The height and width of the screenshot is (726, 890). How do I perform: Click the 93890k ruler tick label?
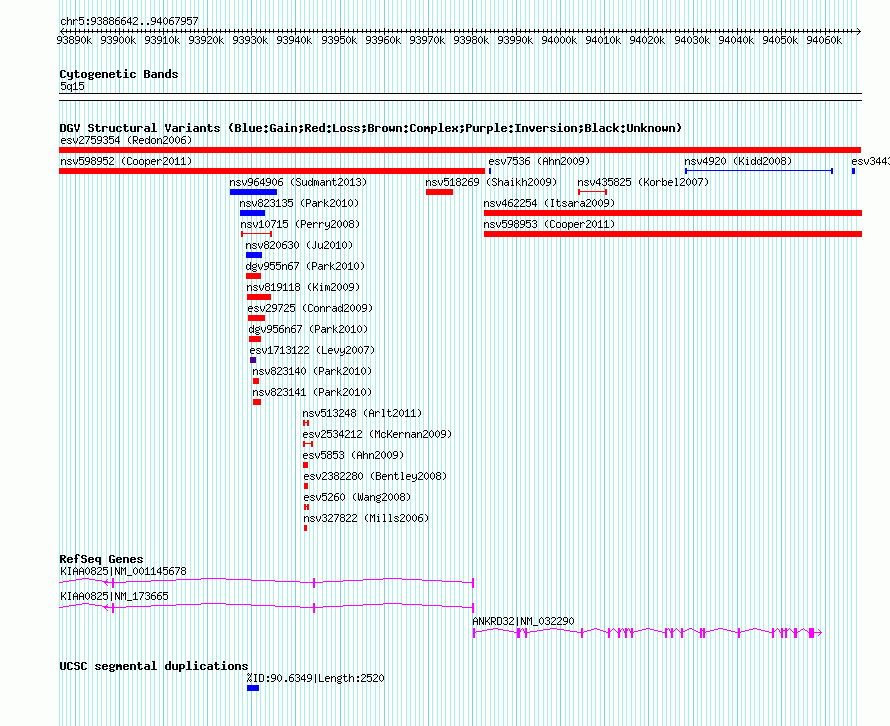[x=74, y=40]
